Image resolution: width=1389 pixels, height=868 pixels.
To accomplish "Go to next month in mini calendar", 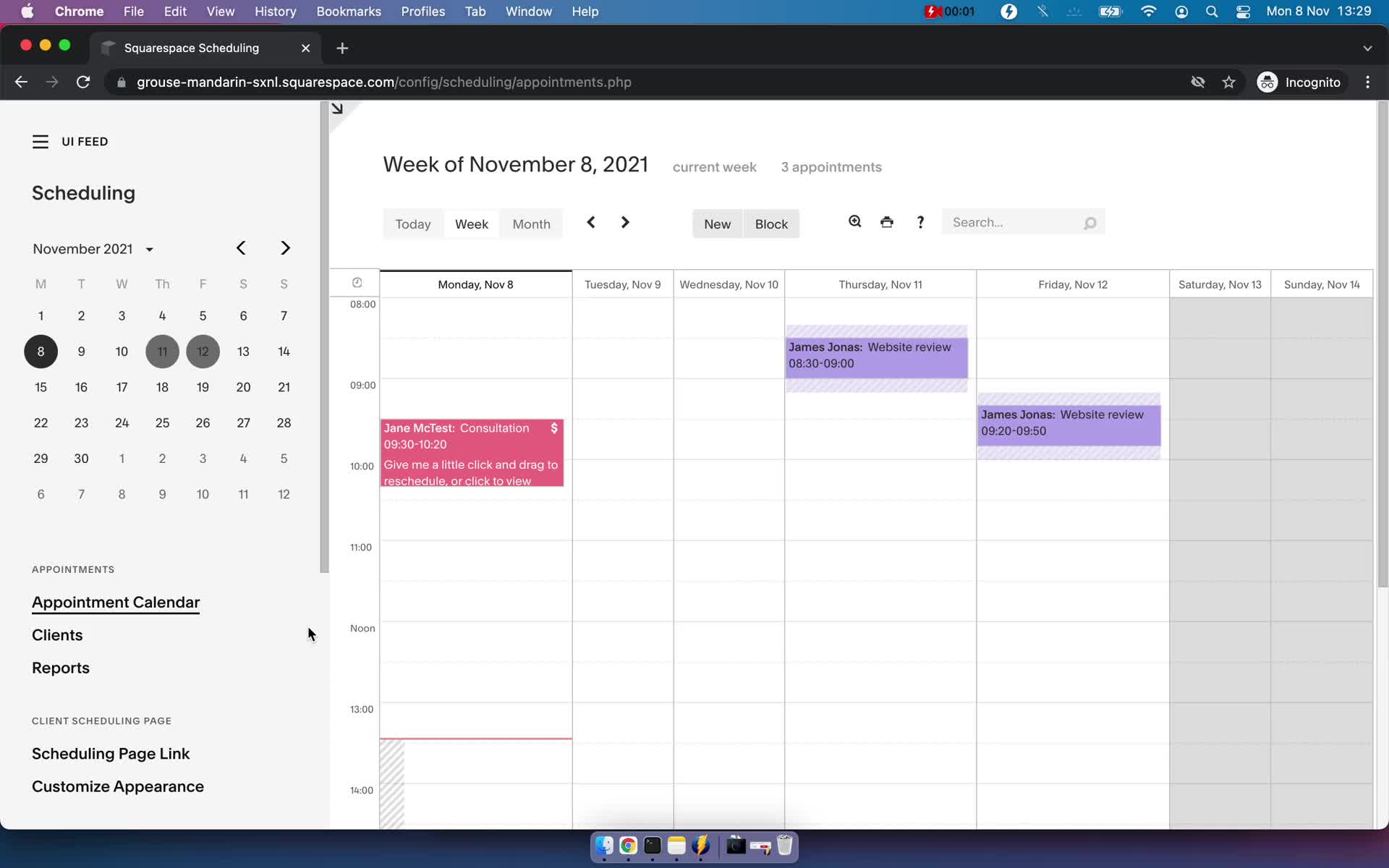I will (x=285, y=248).
